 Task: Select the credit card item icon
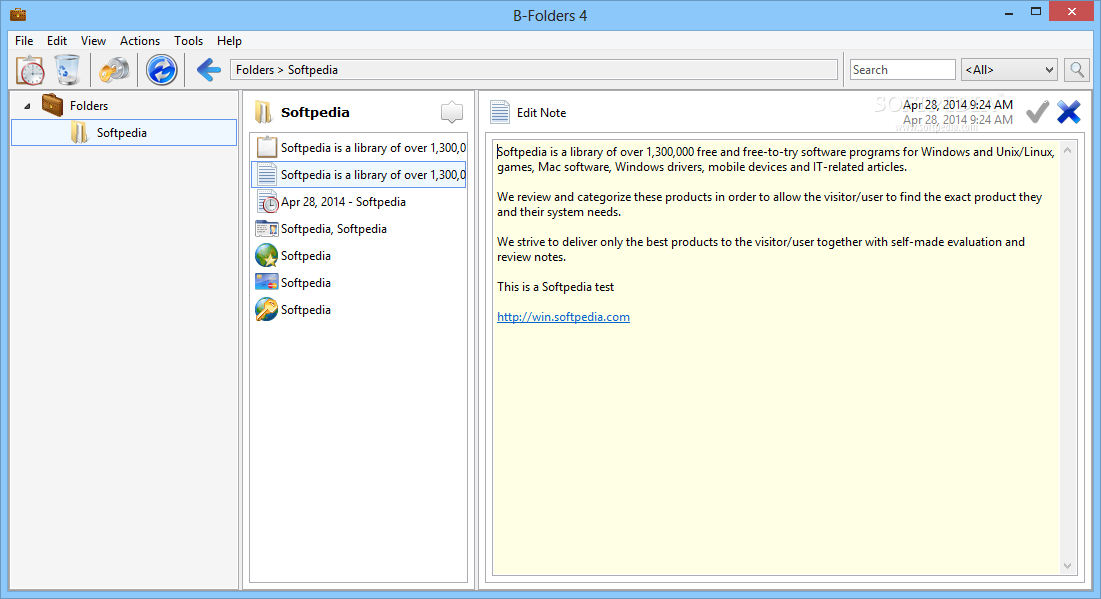(266, 282)
